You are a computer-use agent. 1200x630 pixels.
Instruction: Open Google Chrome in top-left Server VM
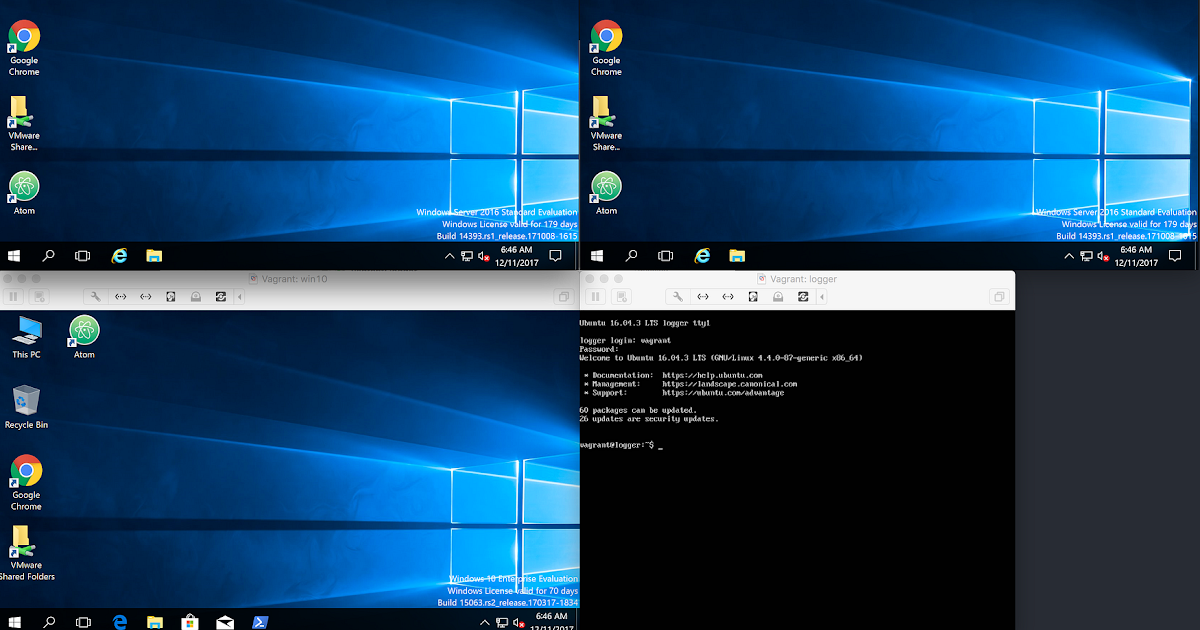tap(24, 49)
